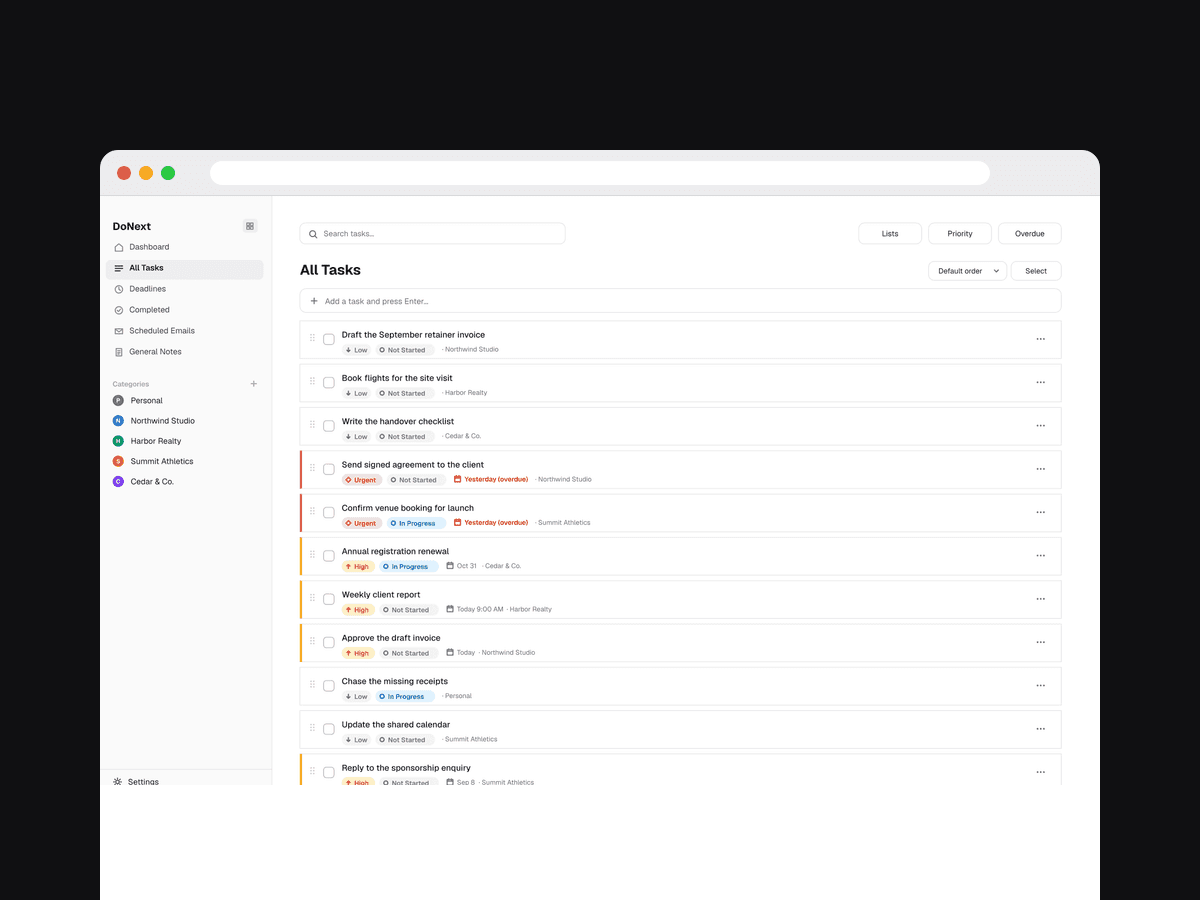Image resolution: width=1200 pixels, height=900 pixels.
Task: Click the plus icon in the add task field
Action: pyautogui.click(x=314, y=301)
